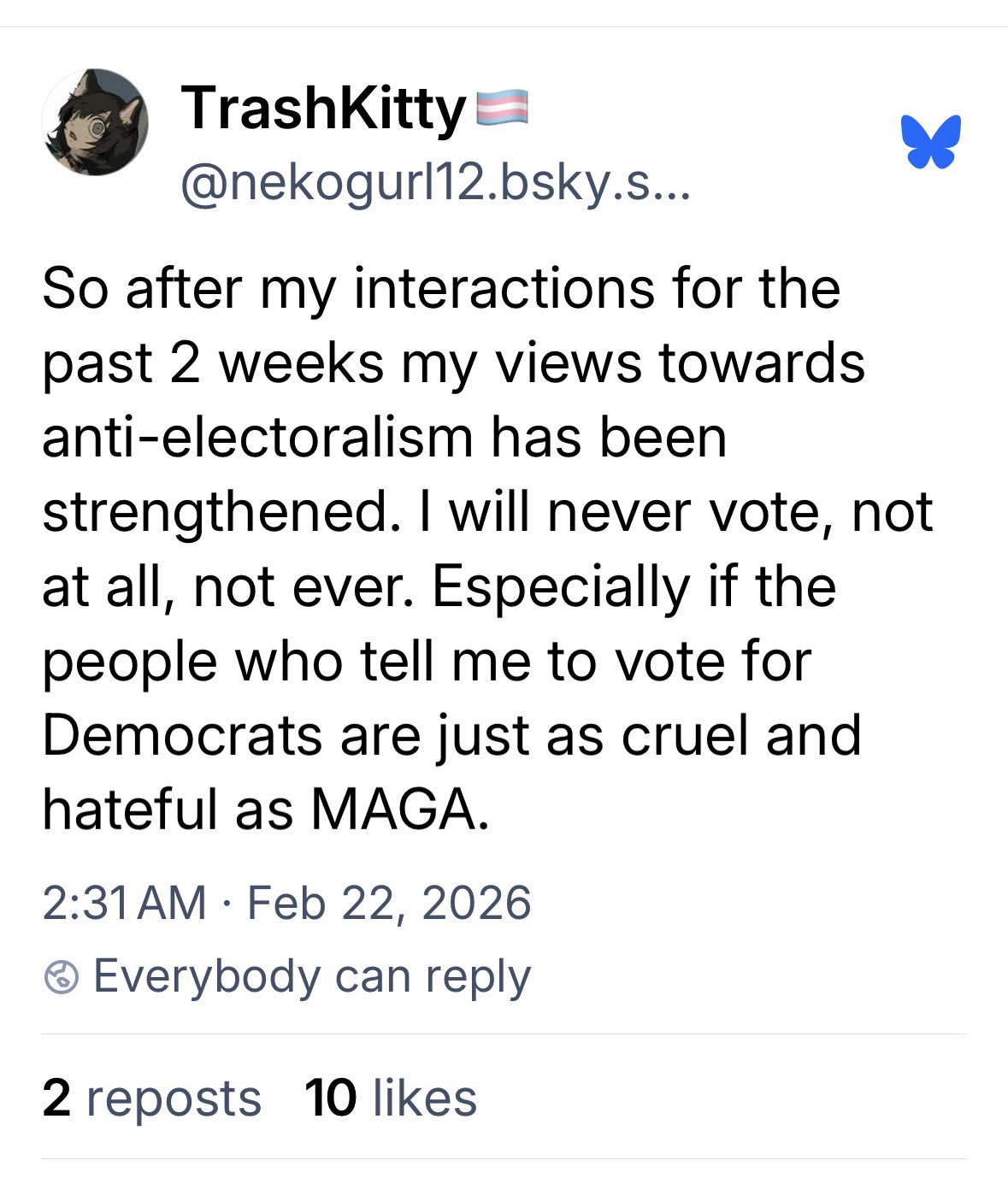
Task: View the 2 reposts list
Action: click(x=151, y=1098)
